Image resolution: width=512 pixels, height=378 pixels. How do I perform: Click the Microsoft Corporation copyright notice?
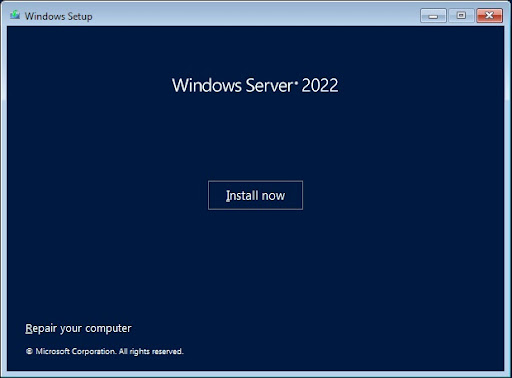(x=105, y=351)
